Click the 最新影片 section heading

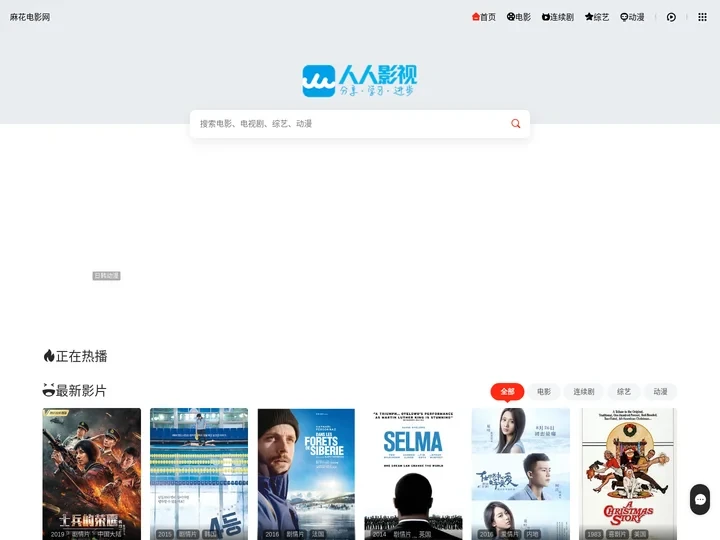click(81, 391)
